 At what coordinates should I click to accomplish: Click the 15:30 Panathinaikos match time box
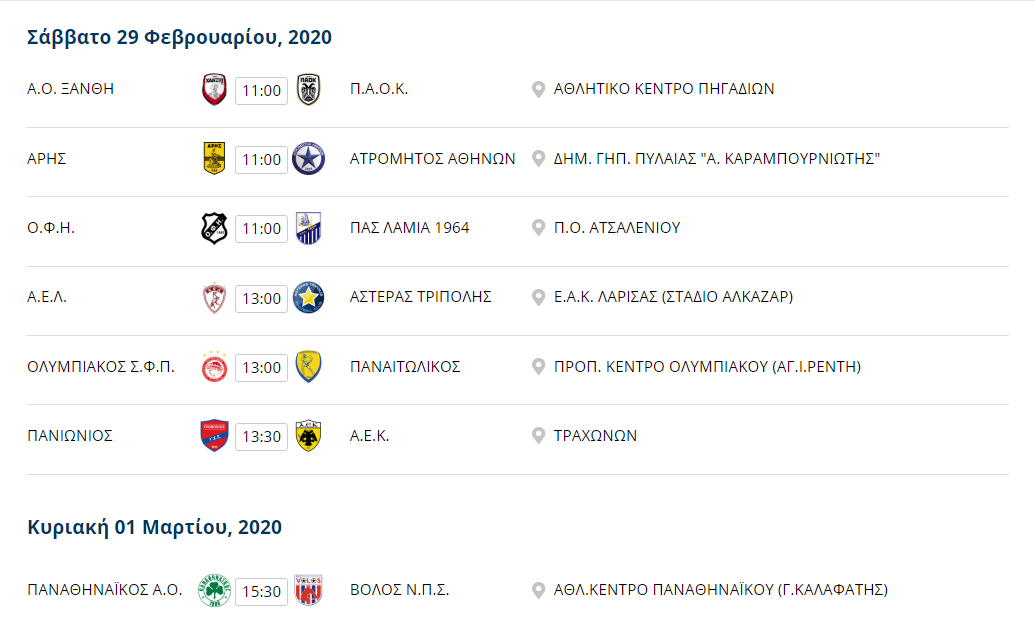pos(261,591)
